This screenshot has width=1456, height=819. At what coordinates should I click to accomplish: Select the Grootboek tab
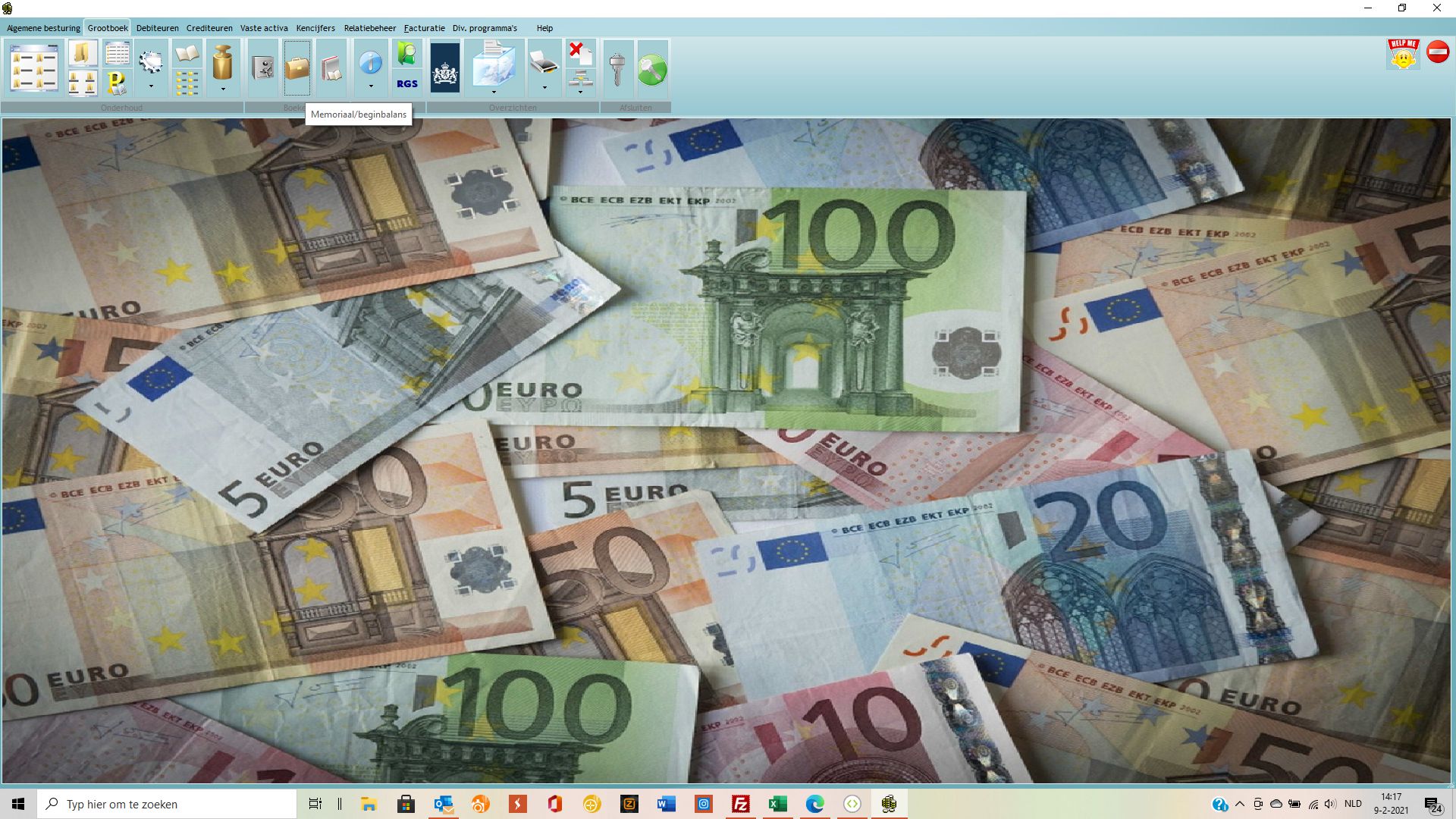[x=108, y=28]
